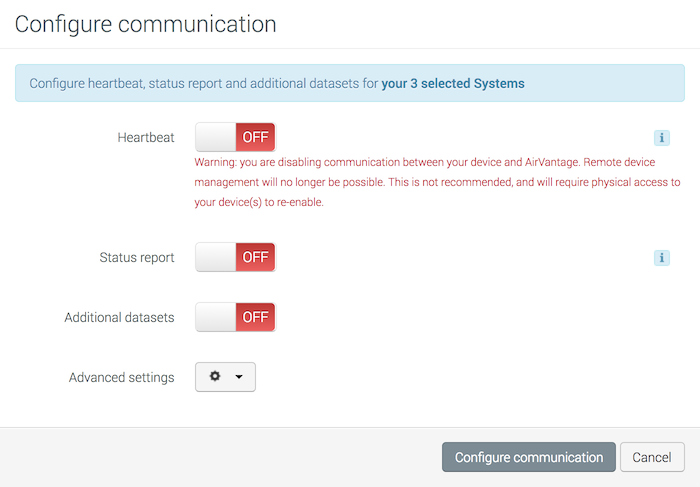700x487 pixels.
Task: Click the info icon beside Heartbeat
Action: [x=661, y=138]
